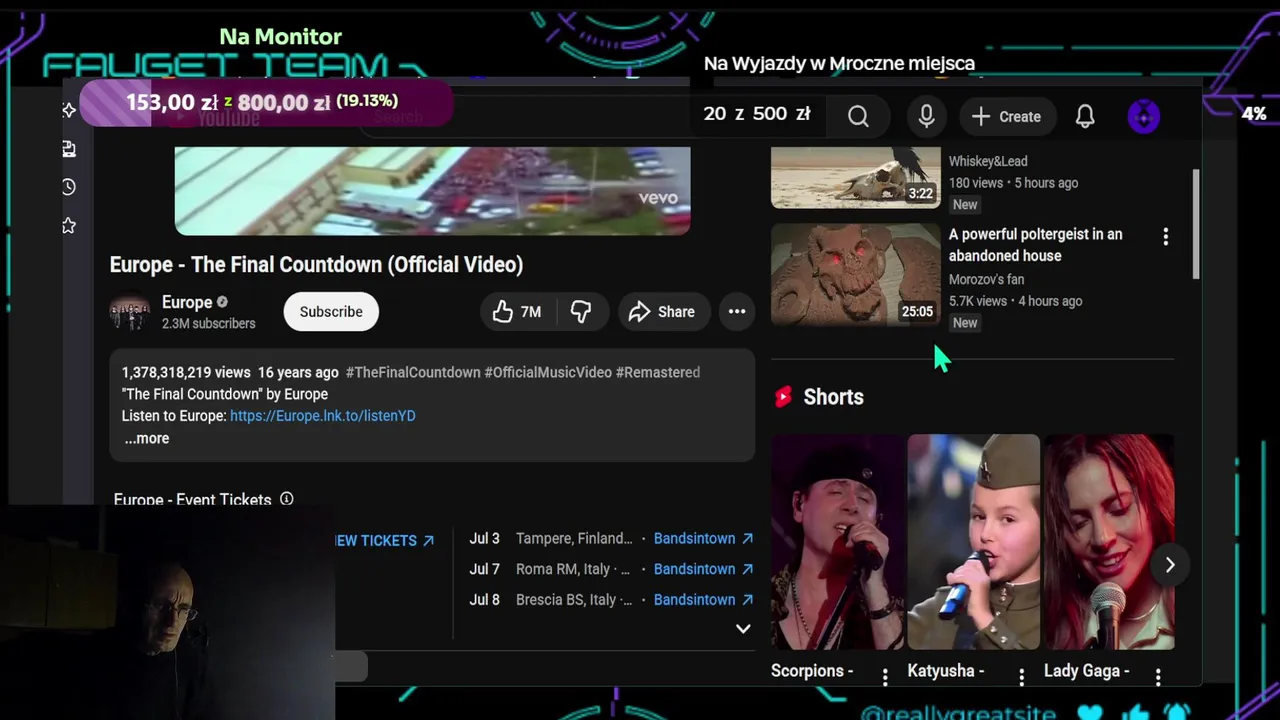Click the video title Europe - The Final Countdown

click(x=316, y=265)
